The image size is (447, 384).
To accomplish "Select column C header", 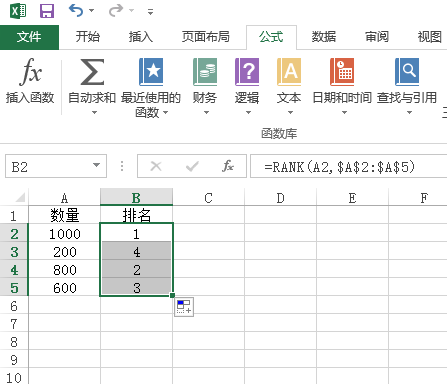I will [208, 198].
